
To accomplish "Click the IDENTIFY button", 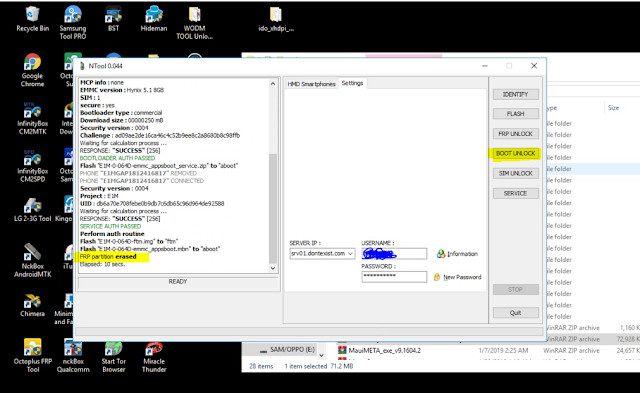I will tap(516, 94).
